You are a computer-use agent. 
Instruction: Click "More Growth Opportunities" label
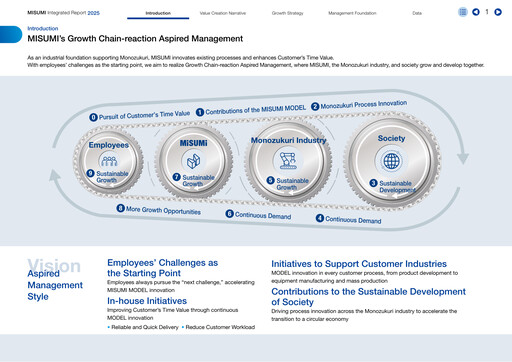click(163, 210)
